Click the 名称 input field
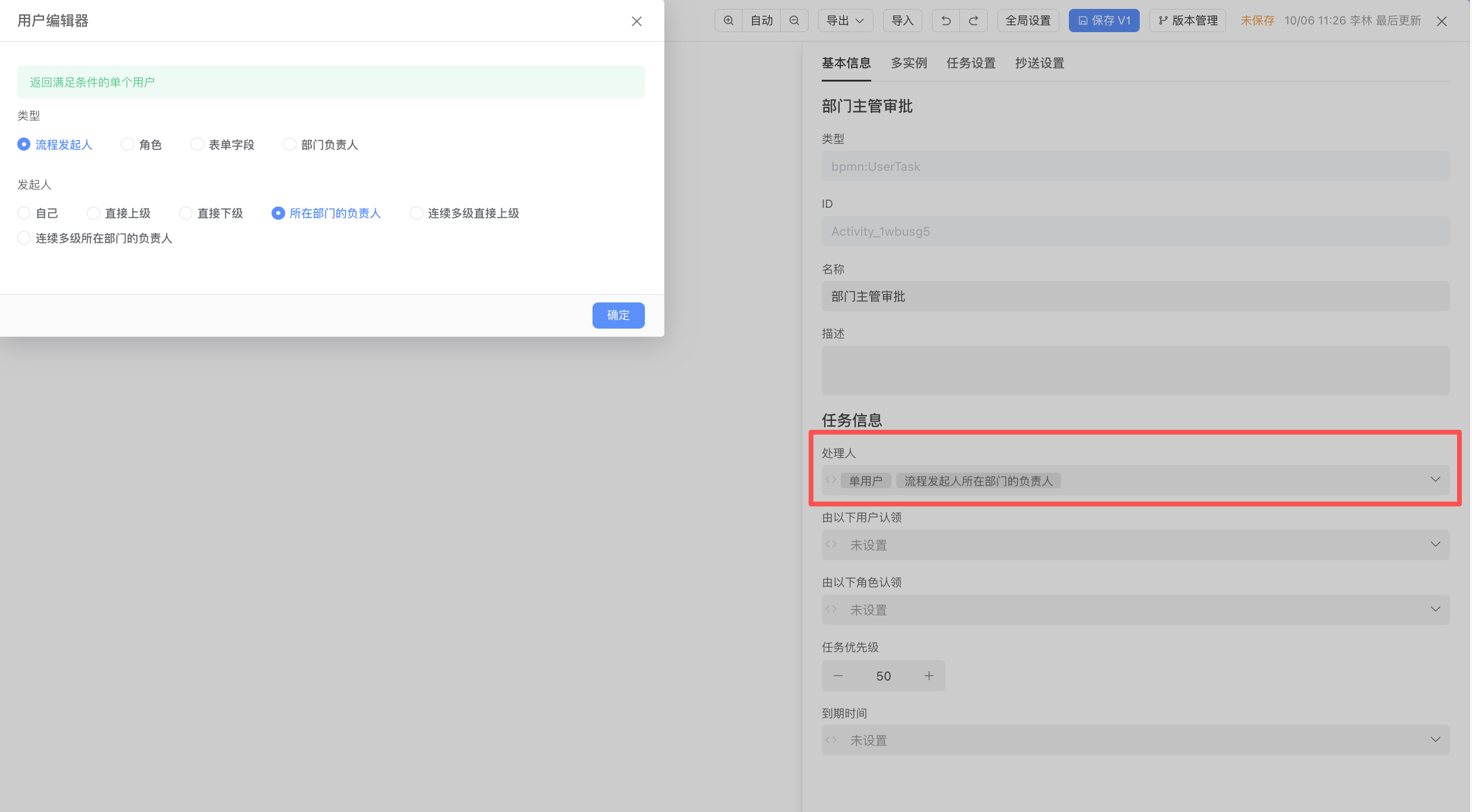The height and width of the screenshot is (812, 1472). point(1135,296)
